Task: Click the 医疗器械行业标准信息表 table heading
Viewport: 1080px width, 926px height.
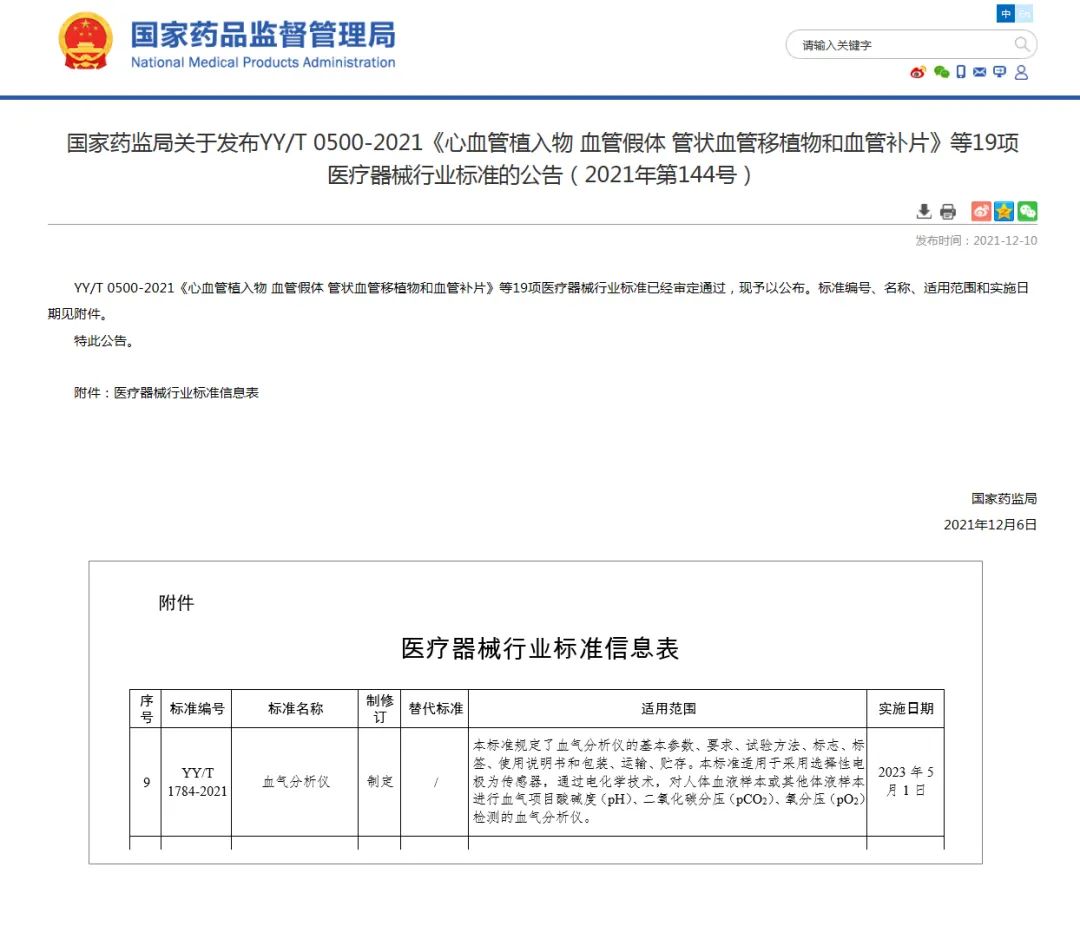Action: point(540,649)
